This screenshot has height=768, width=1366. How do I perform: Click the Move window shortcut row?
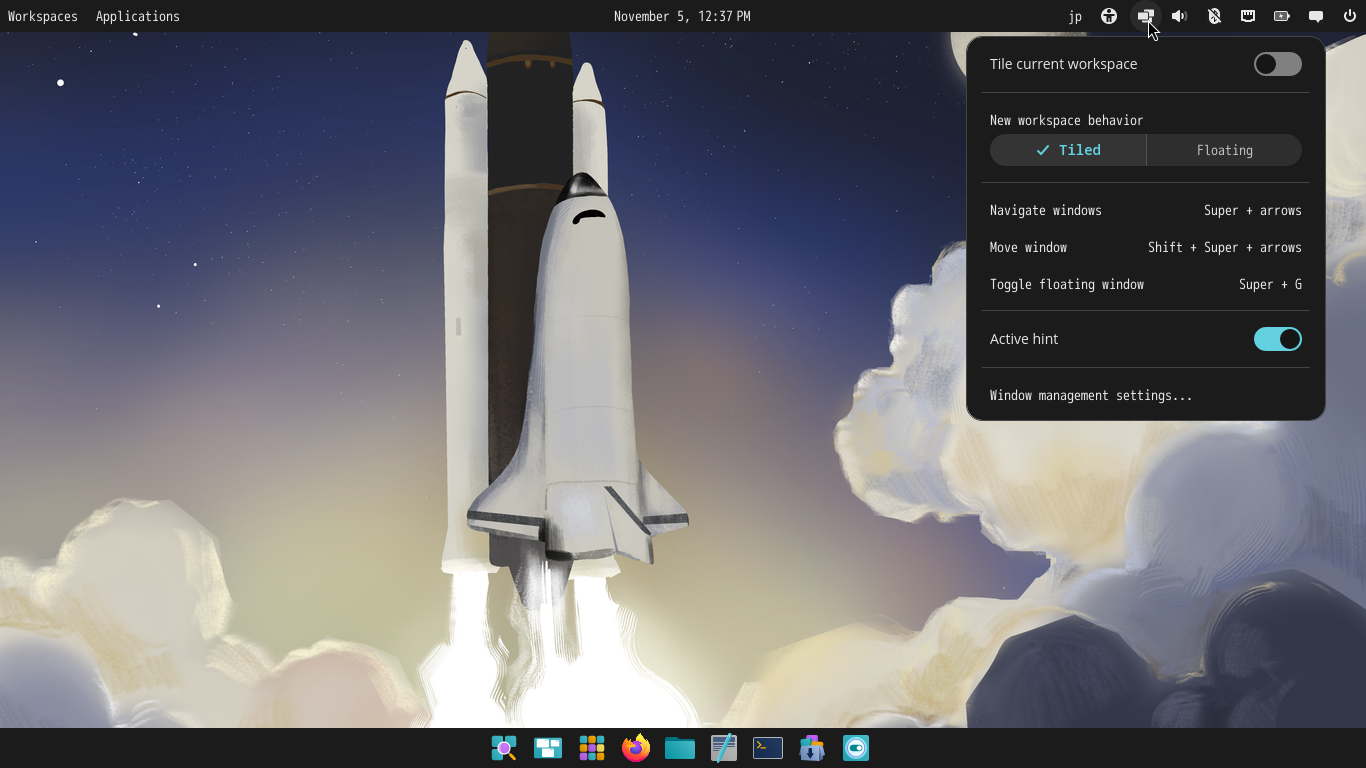click(x=1146, y=247)
